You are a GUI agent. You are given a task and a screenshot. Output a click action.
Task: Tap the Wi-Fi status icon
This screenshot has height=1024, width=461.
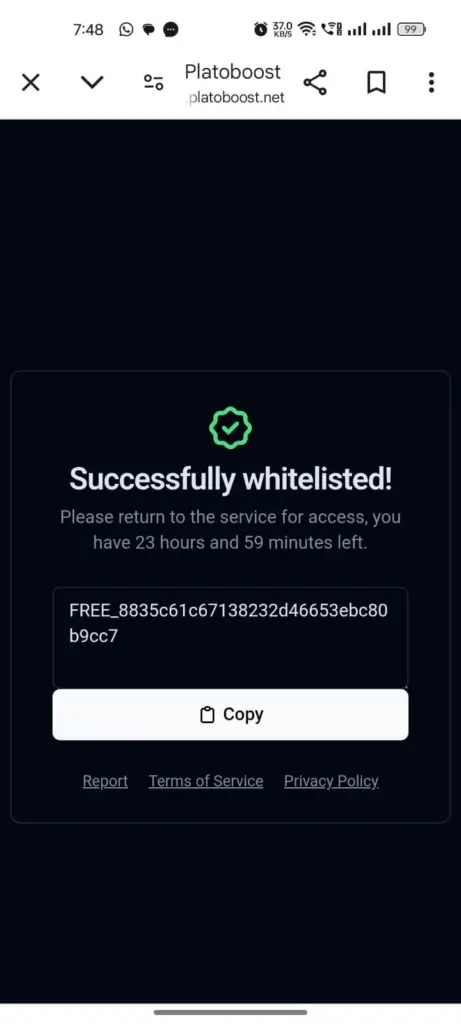tap(306, 29)
